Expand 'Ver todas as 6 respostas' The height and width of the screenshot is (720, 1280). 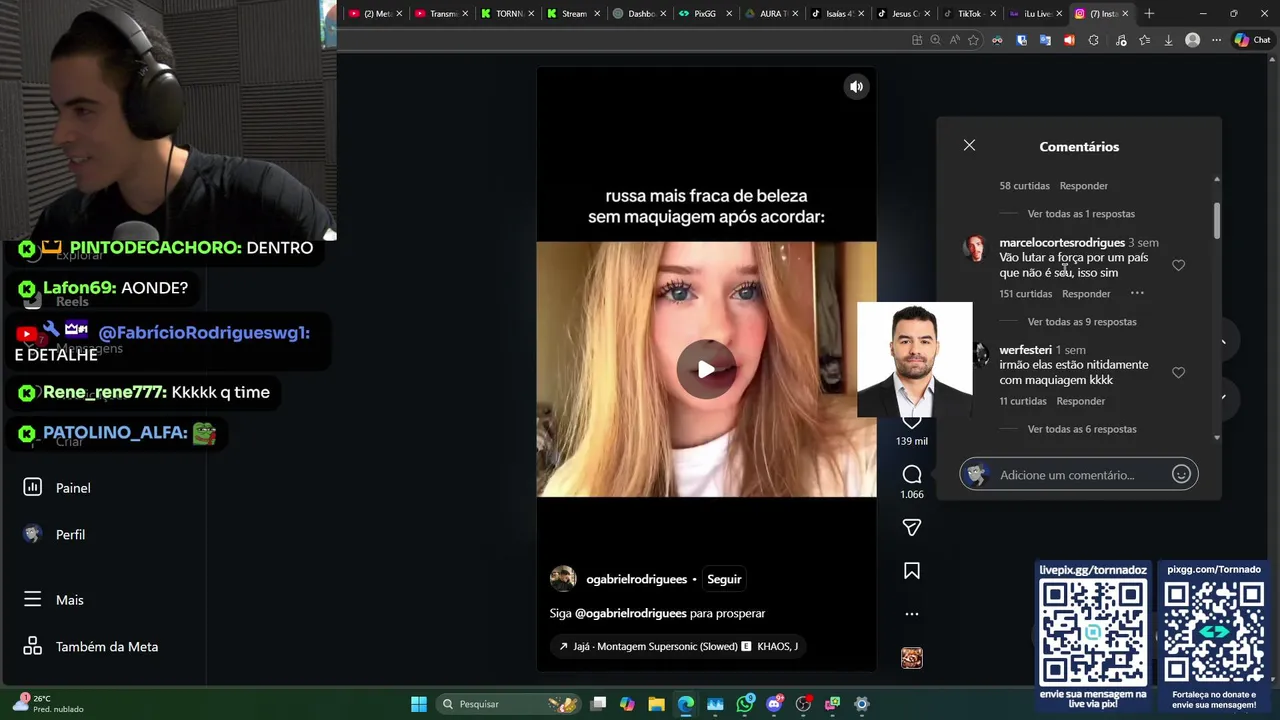[x=1082, y=429]
